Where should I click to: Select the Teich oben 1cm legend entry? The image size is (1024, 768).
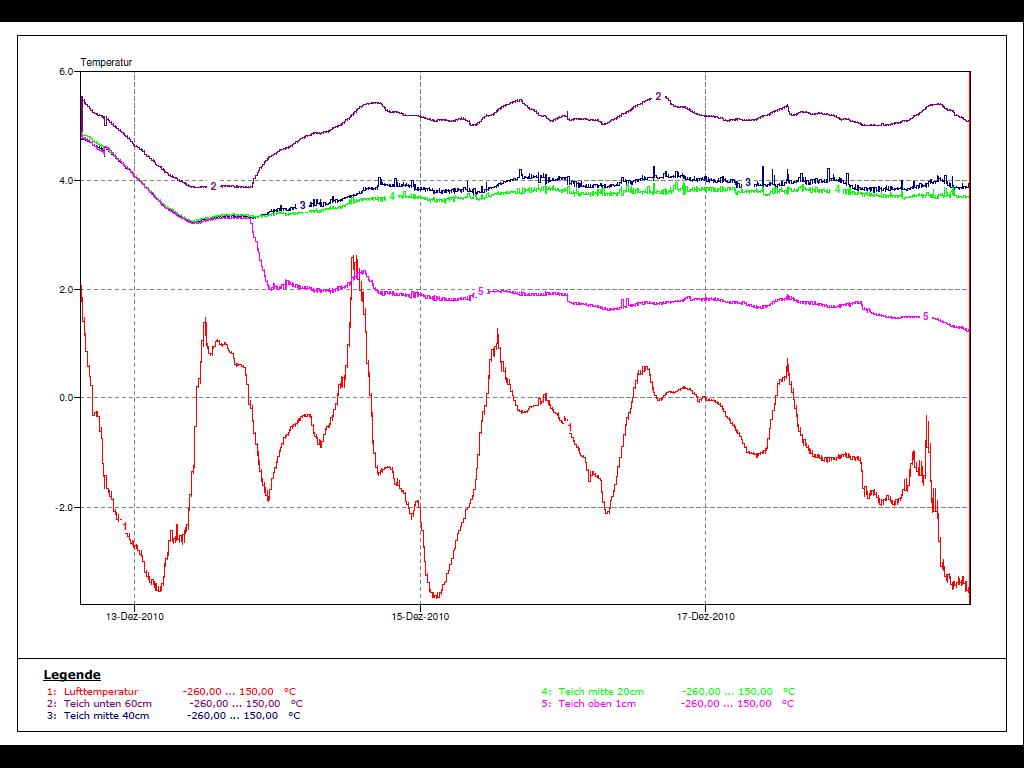(x=597, y=703)
